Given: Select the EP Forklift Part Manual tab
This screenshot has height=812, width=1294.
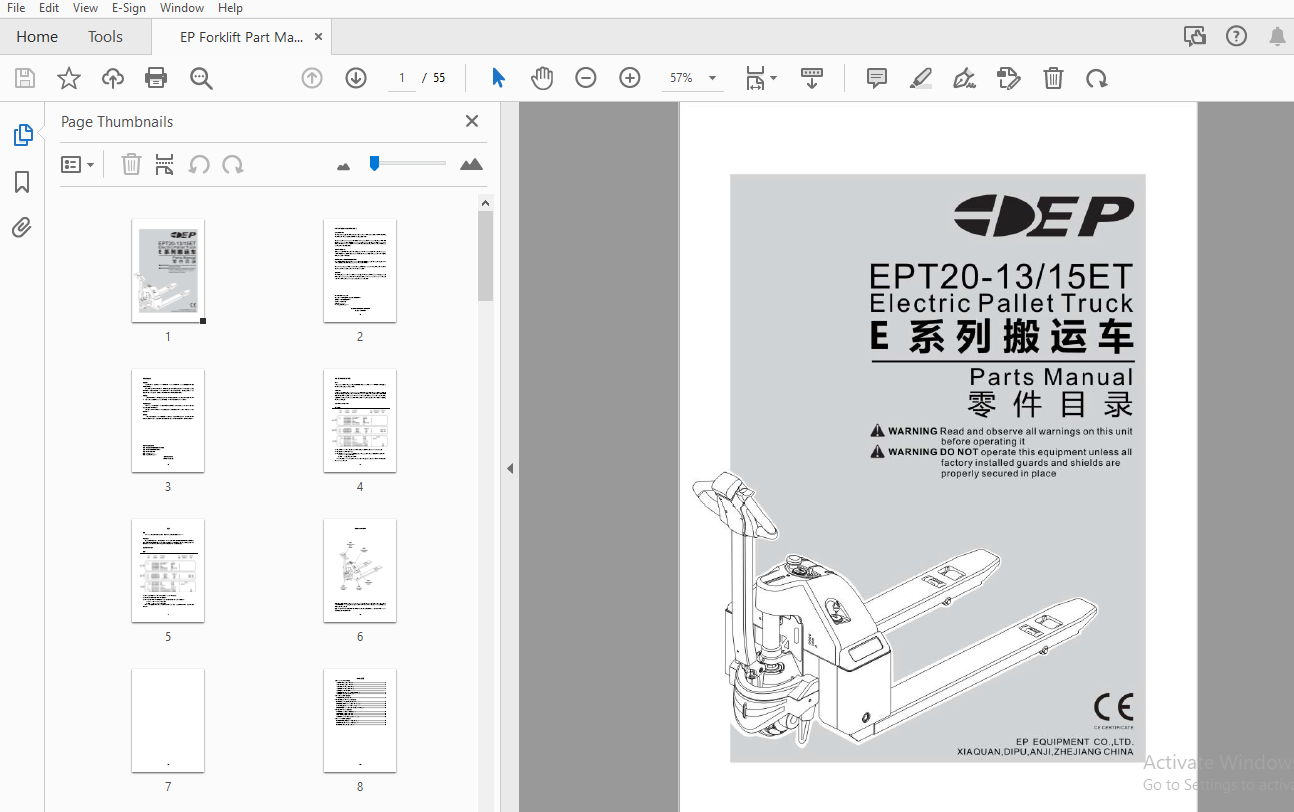Looking at the screenshot, I should point(241,37).
